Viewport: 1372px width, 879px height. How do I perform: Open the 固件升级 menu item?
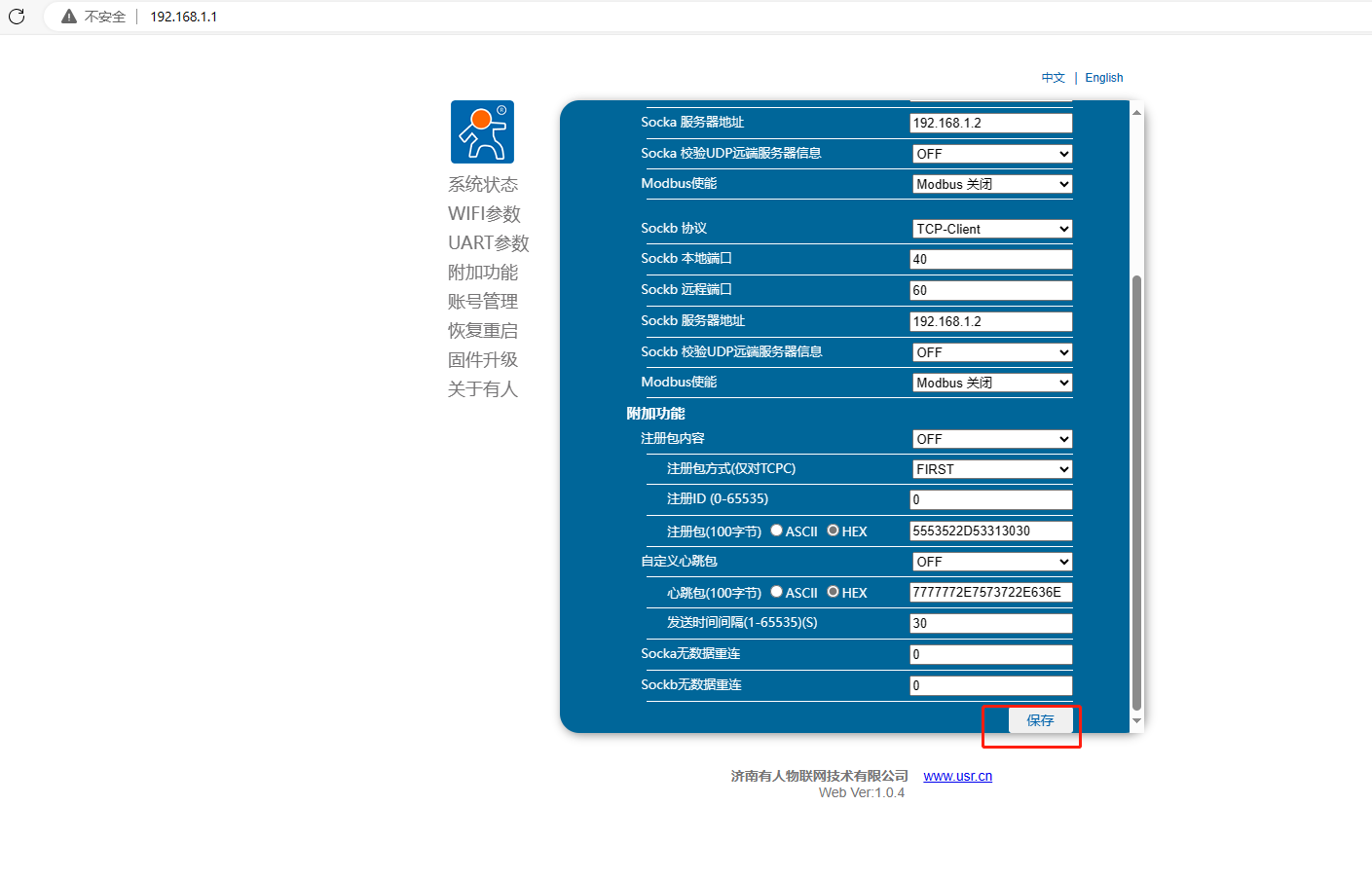(482, 360)
